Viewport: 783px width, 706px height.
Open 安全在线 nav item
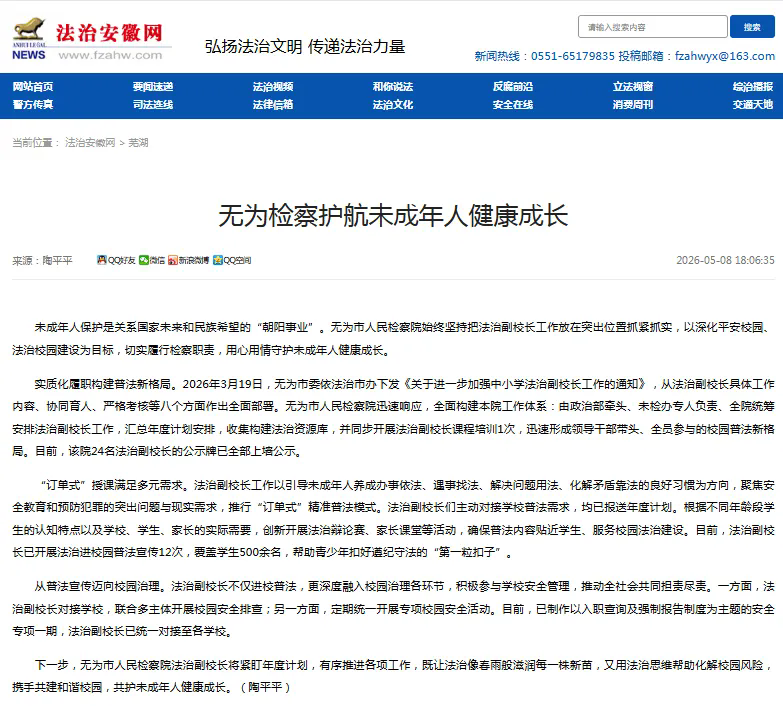[513, 105]
